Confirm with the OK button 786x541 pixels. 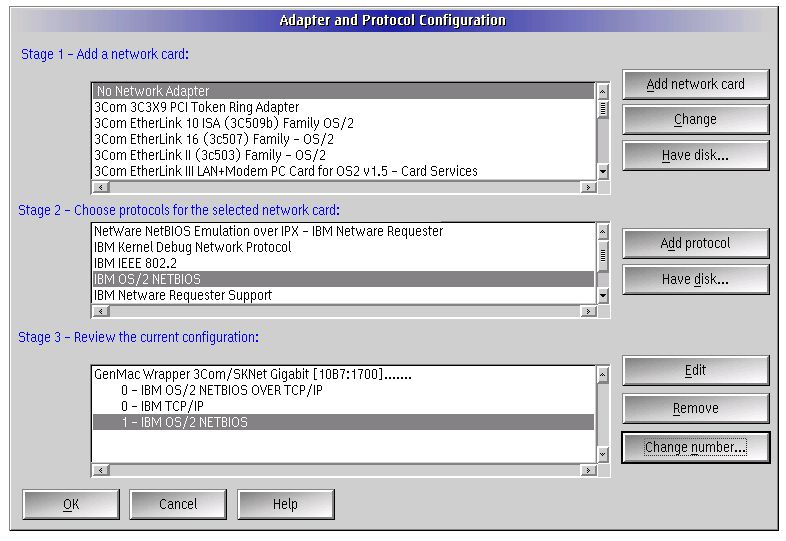[71, 504]
